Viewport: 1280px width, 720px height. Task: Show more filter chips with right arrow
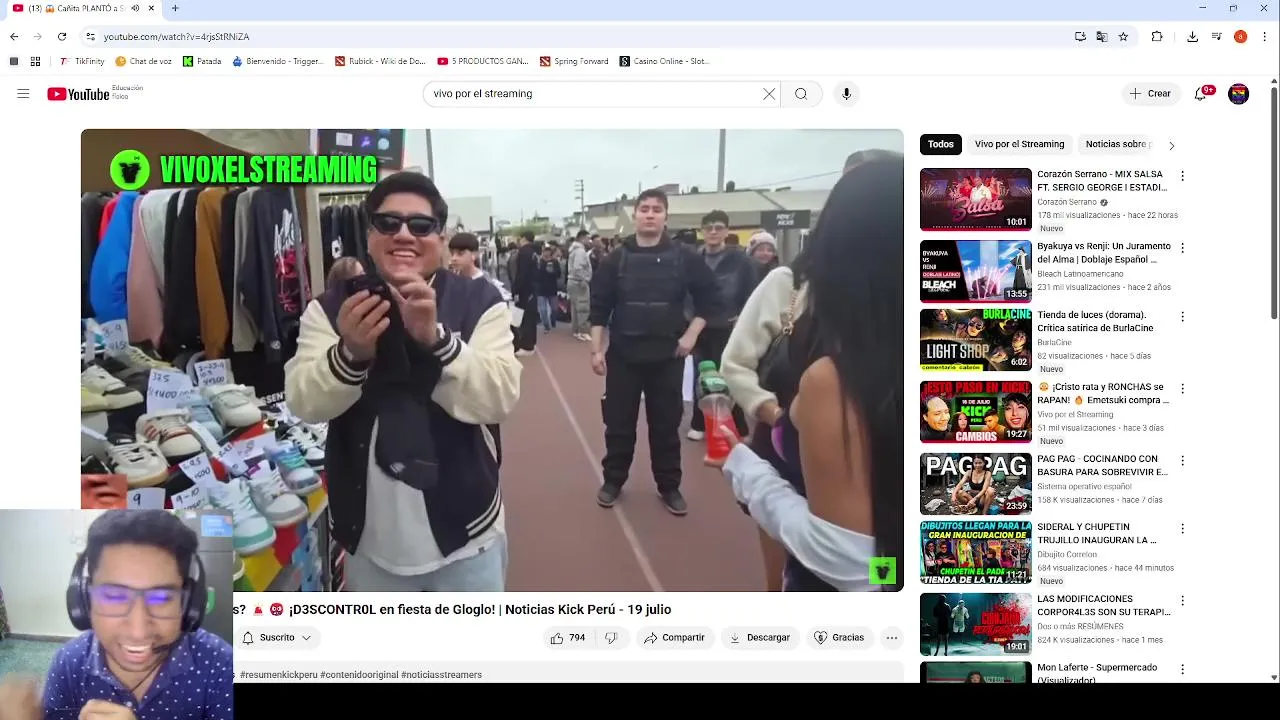[1171, 145]
